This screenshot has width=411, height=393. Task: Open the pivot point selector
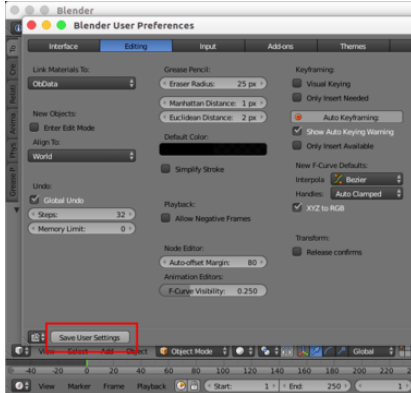click(269, 351)
